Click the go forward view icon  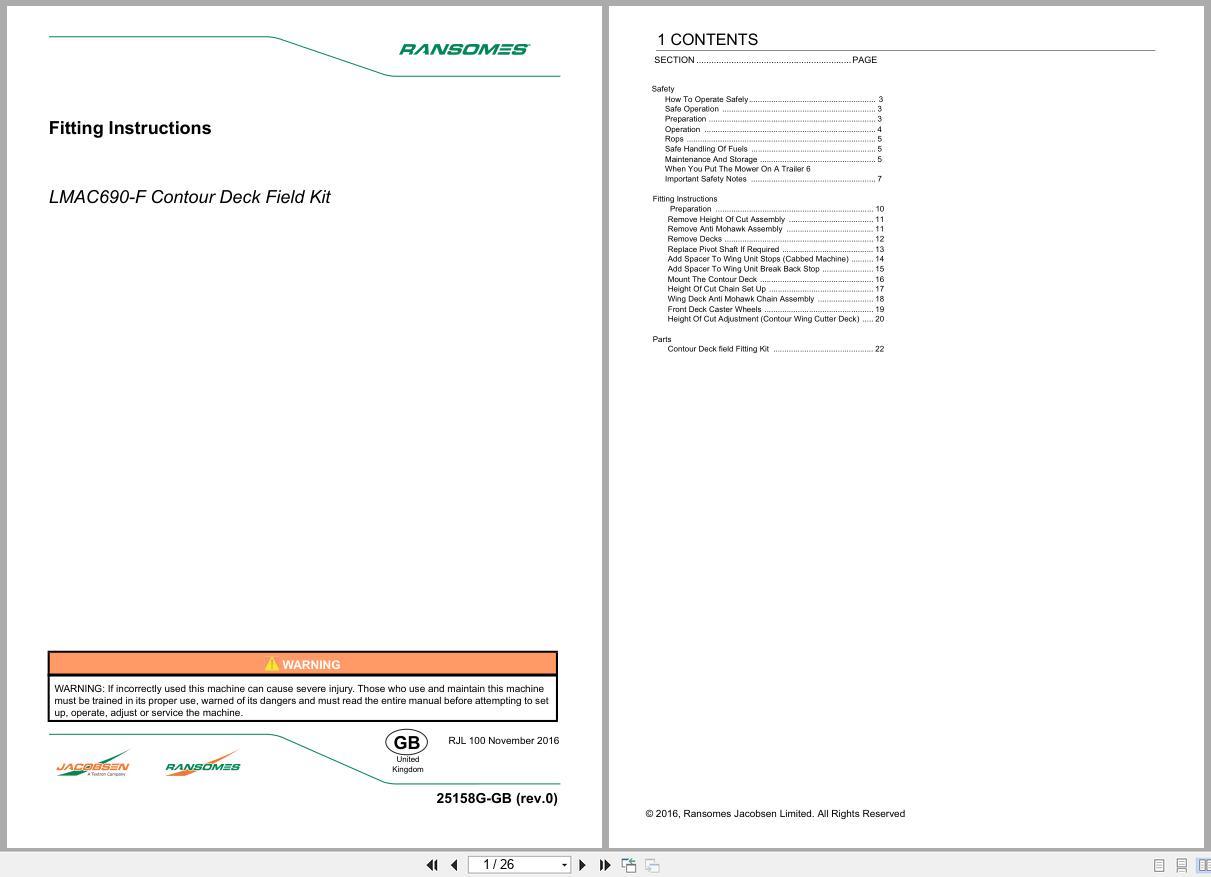(x=652, y=865)
